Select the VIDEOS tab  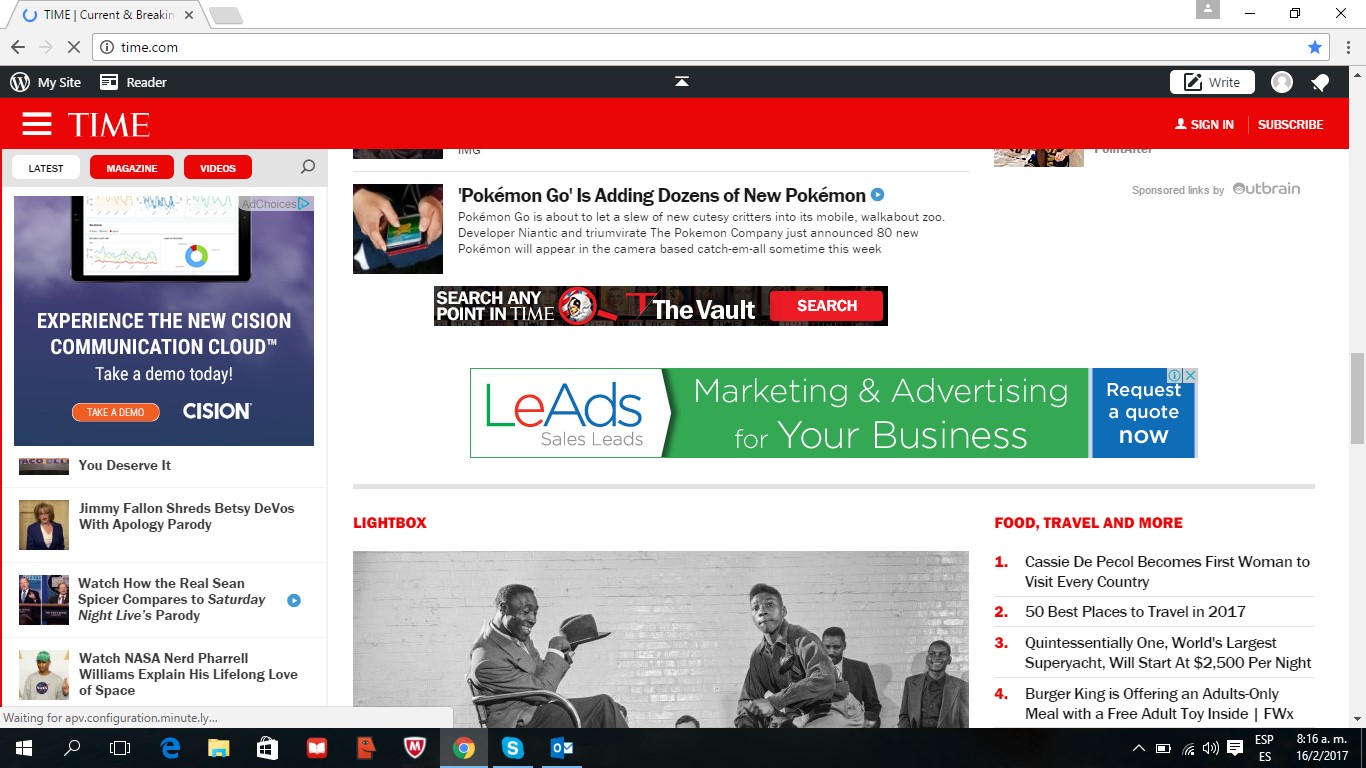click(218, 168)
